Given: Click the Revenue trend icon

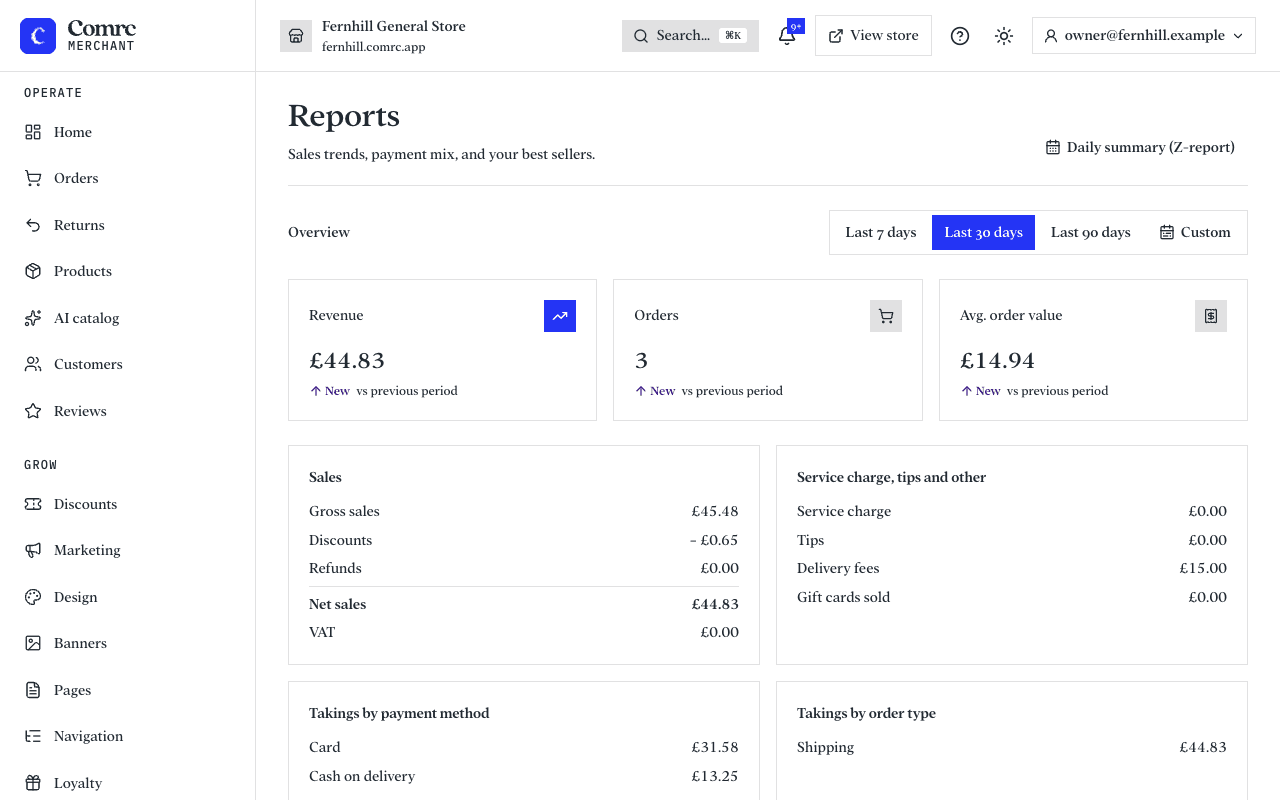Looking at the screenshot, I should click(x=560, y=316).
